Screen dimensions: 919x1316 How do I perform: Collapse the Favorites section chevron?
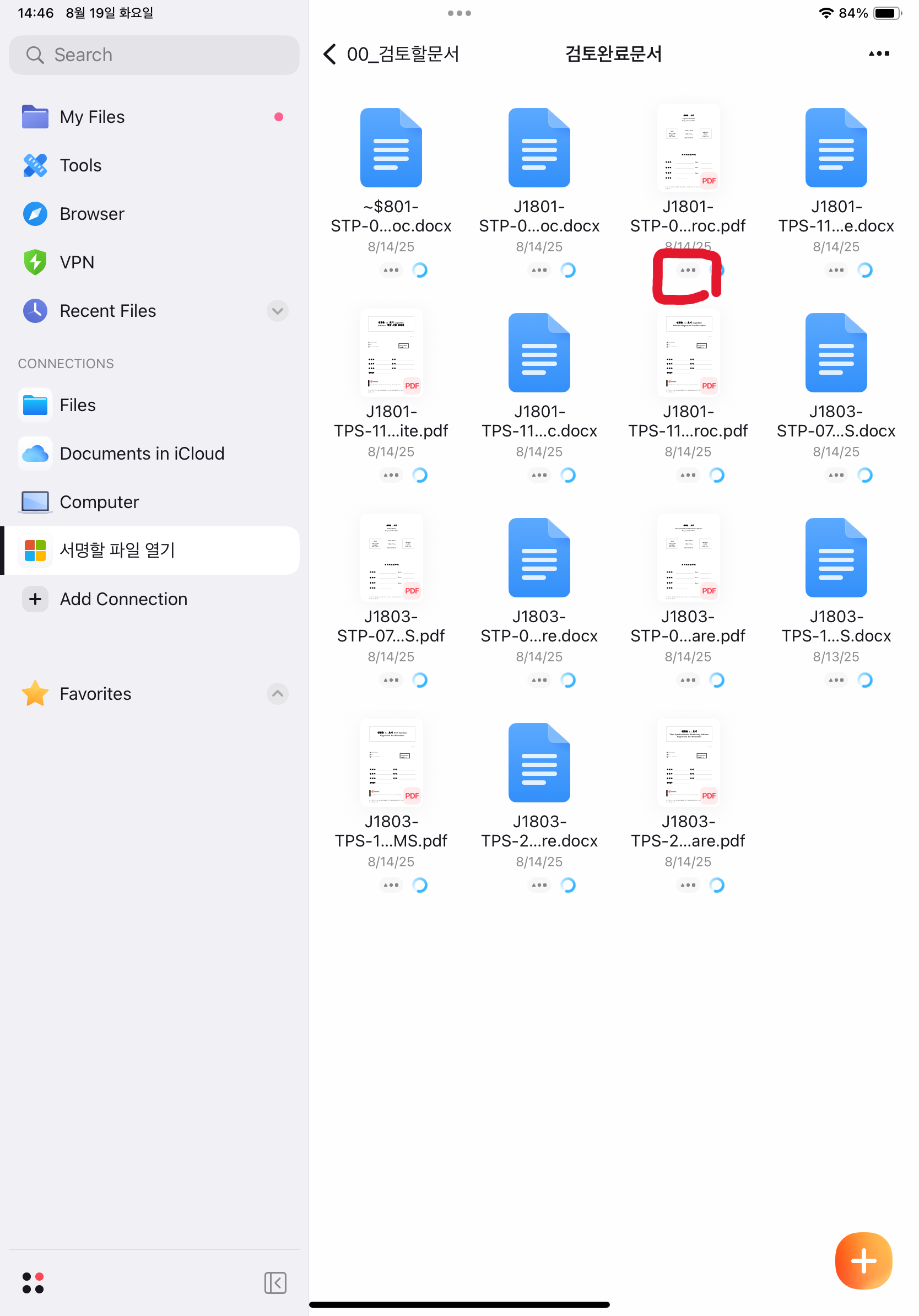277,693
